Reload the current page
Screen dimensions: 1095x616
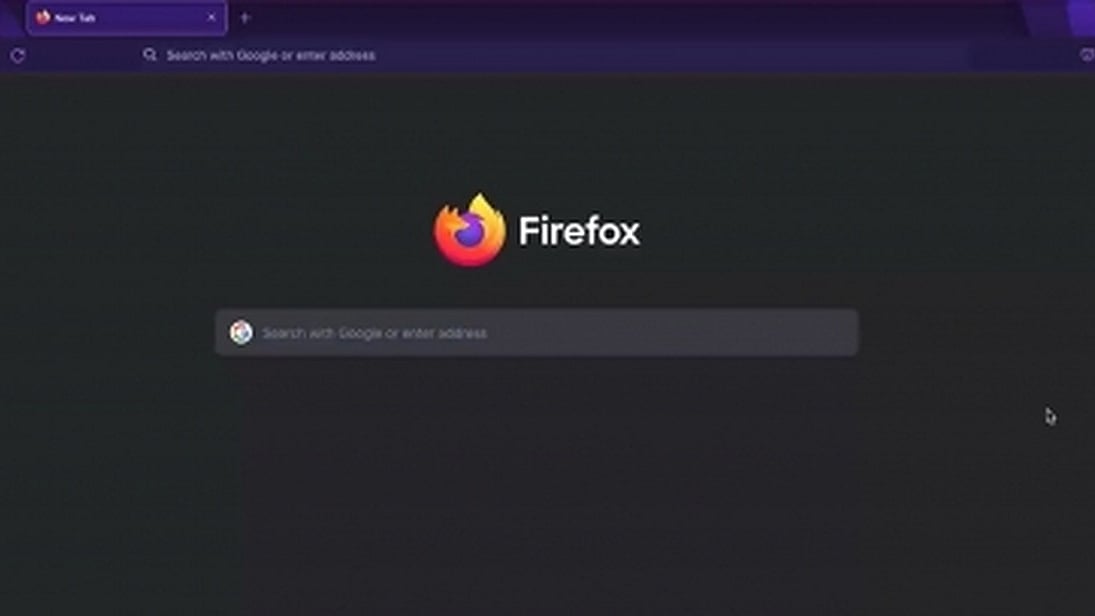click(17, 56)
